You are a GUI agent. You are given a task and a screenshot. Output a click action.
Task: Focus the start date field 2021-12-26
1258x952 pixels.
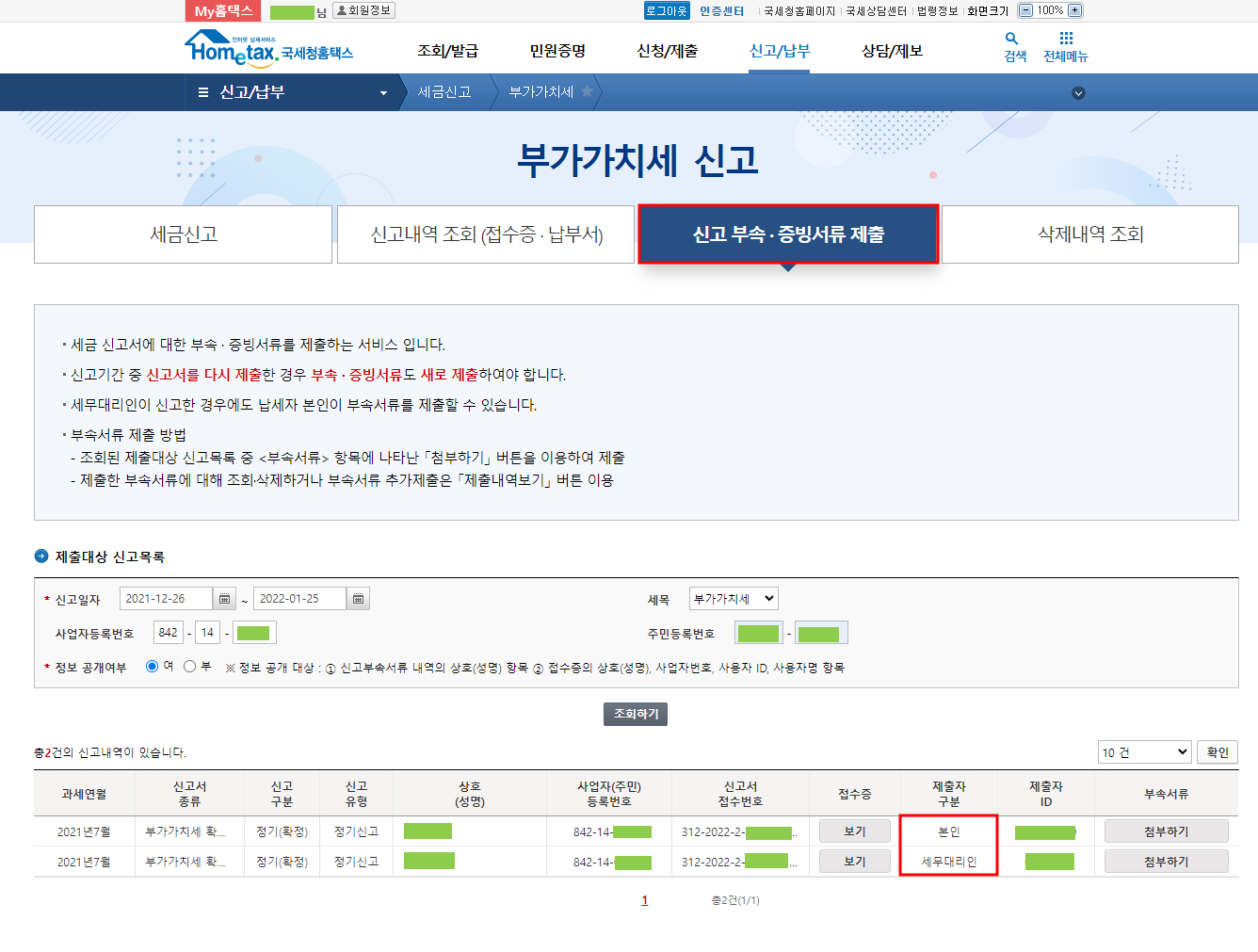pyautogui.click(x=167, y=599)
